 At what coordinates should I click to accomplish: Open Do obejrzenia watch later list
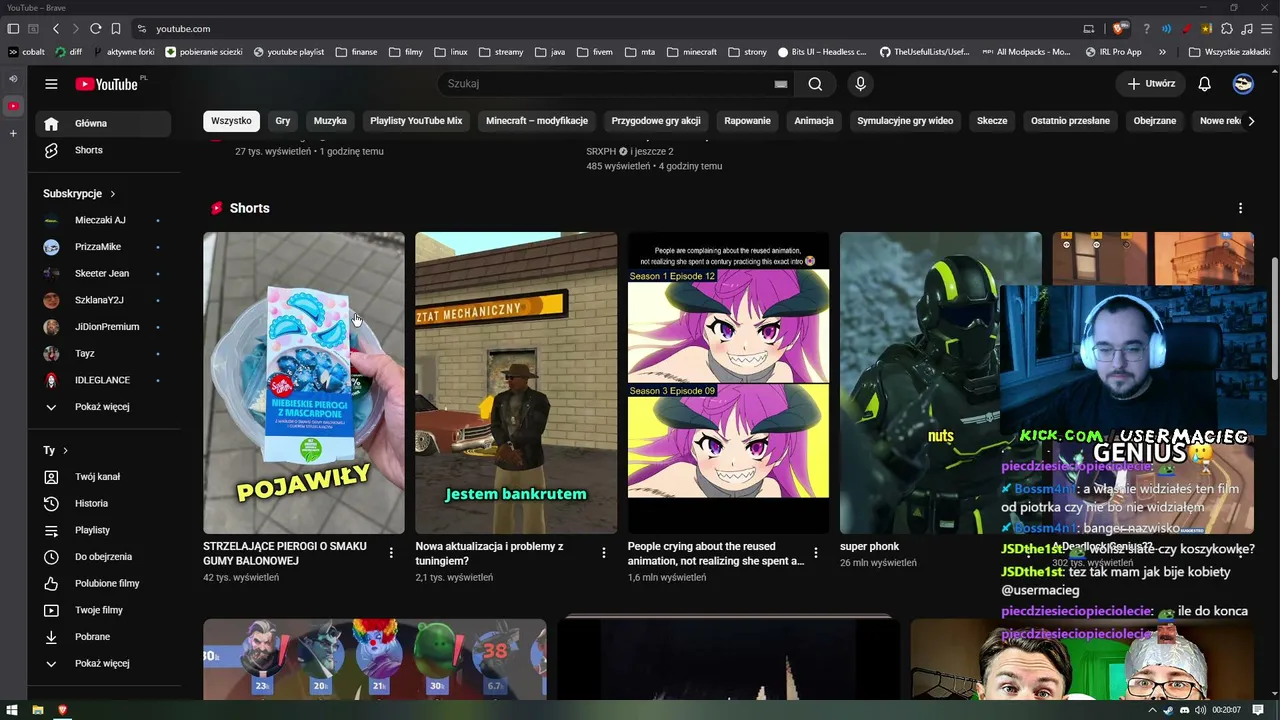point(103,557)
